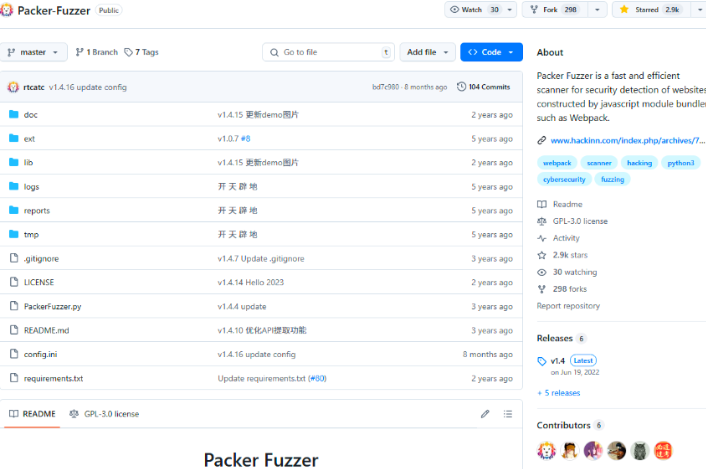Click the config.ini file icon
The height and width of the screenshot is (469, 706).
[14, 354]
